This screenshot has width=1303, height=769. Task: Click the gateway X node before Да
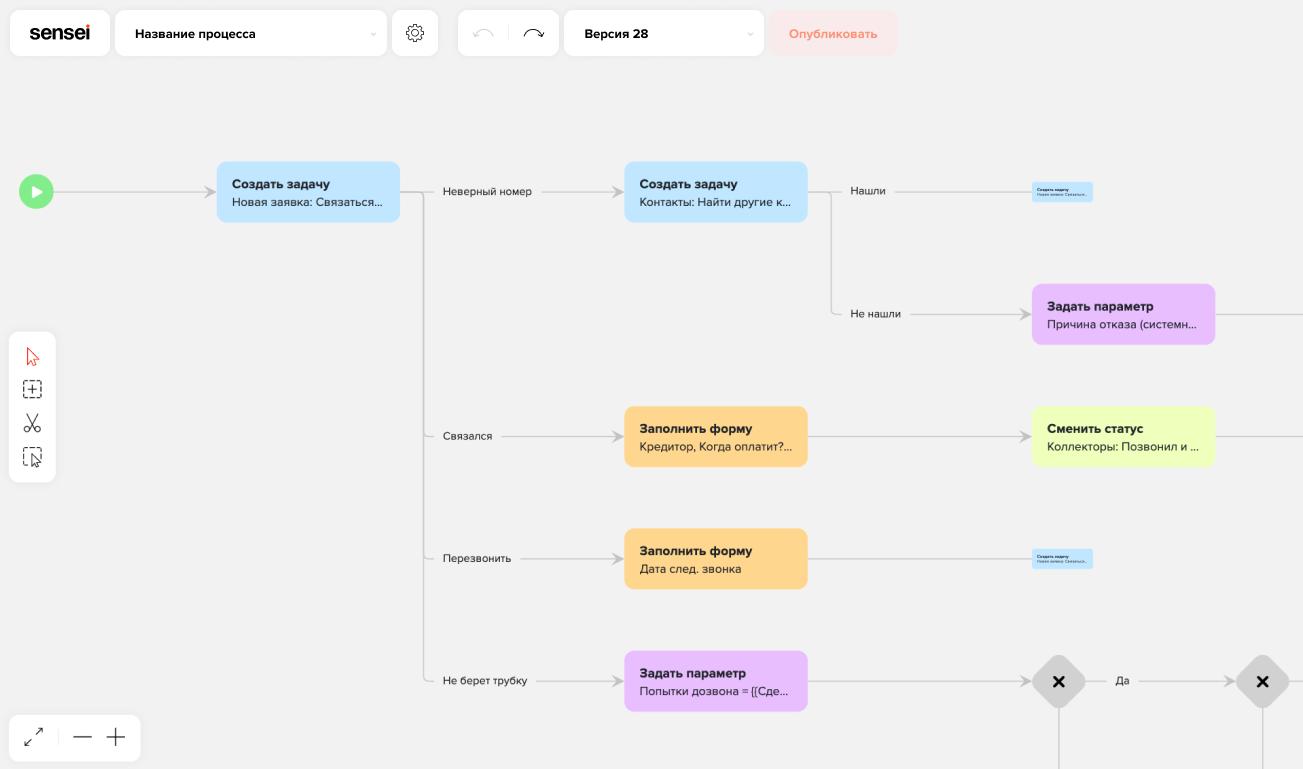click(1059, 682)
